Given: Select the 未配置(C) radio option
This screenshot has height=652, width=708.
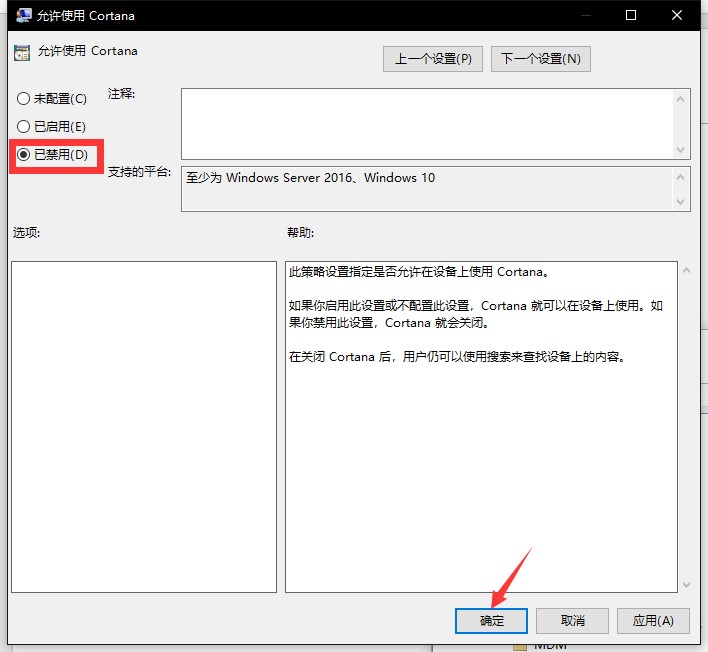Looking at the screenshot, I should 24,99.
